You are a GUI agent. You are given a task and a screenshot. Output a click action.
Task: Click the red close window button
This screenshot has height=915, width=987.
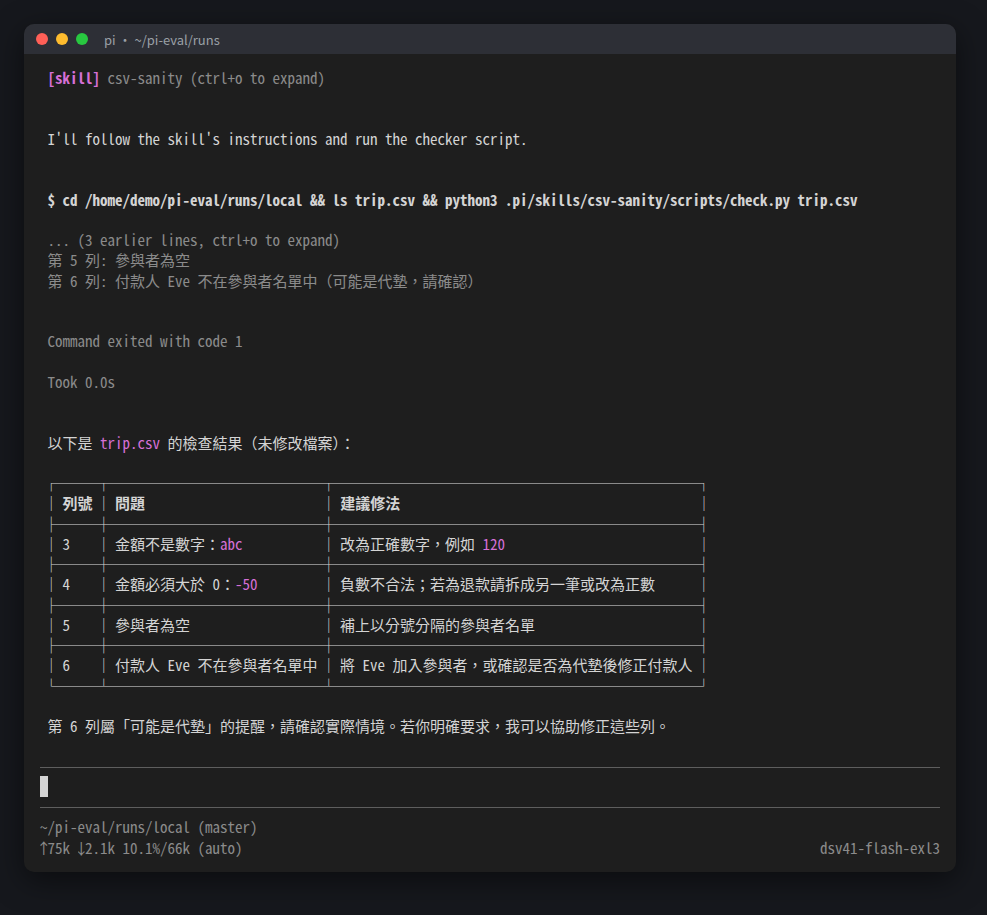[42, 40]
